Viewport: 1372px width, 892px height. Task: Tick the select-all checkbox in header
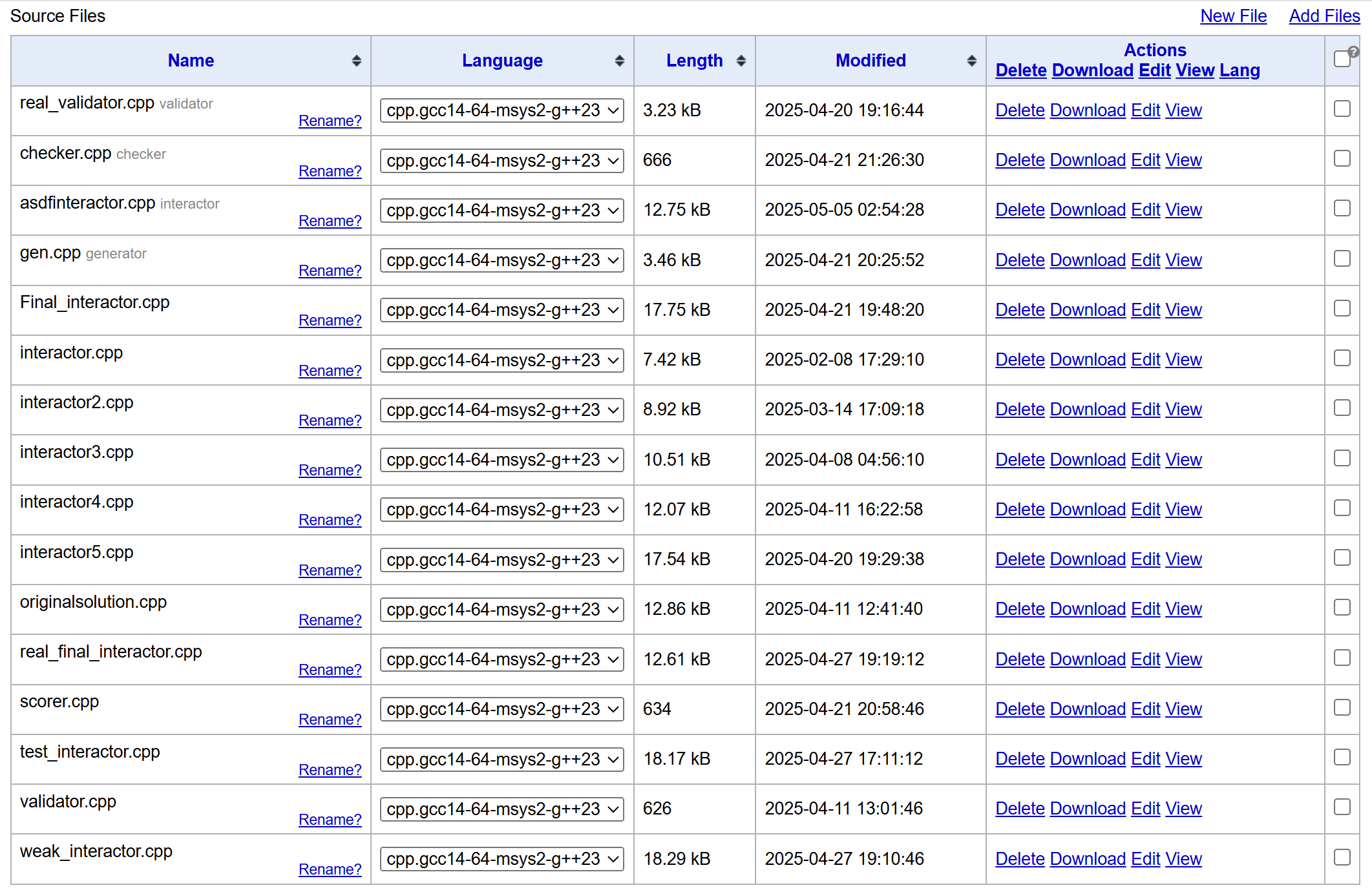point(1342,59)
